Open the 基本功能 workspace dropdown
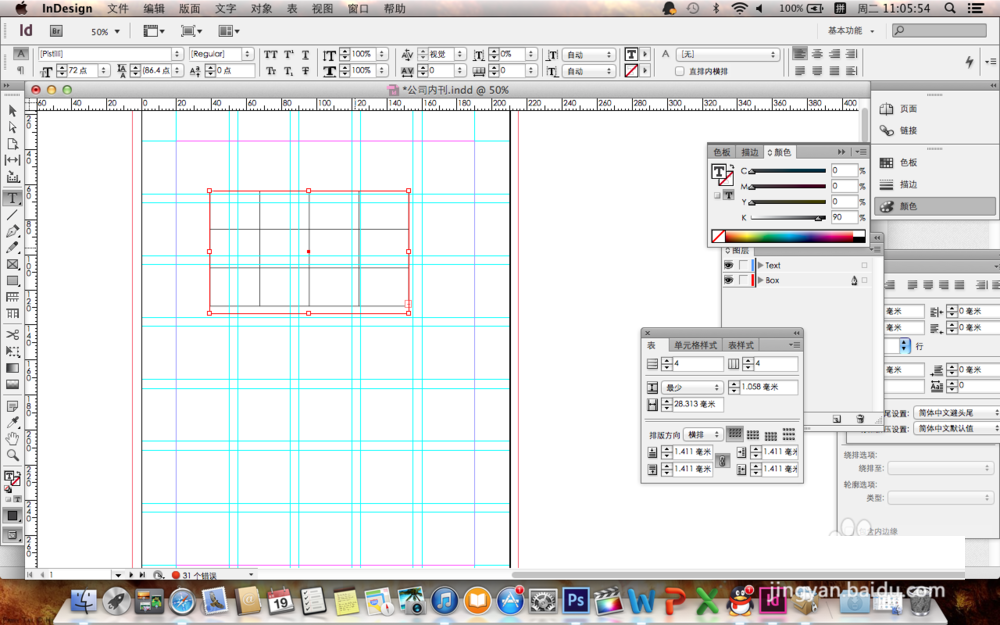Viewport: 1000px width, 625px height. [851, 31]
